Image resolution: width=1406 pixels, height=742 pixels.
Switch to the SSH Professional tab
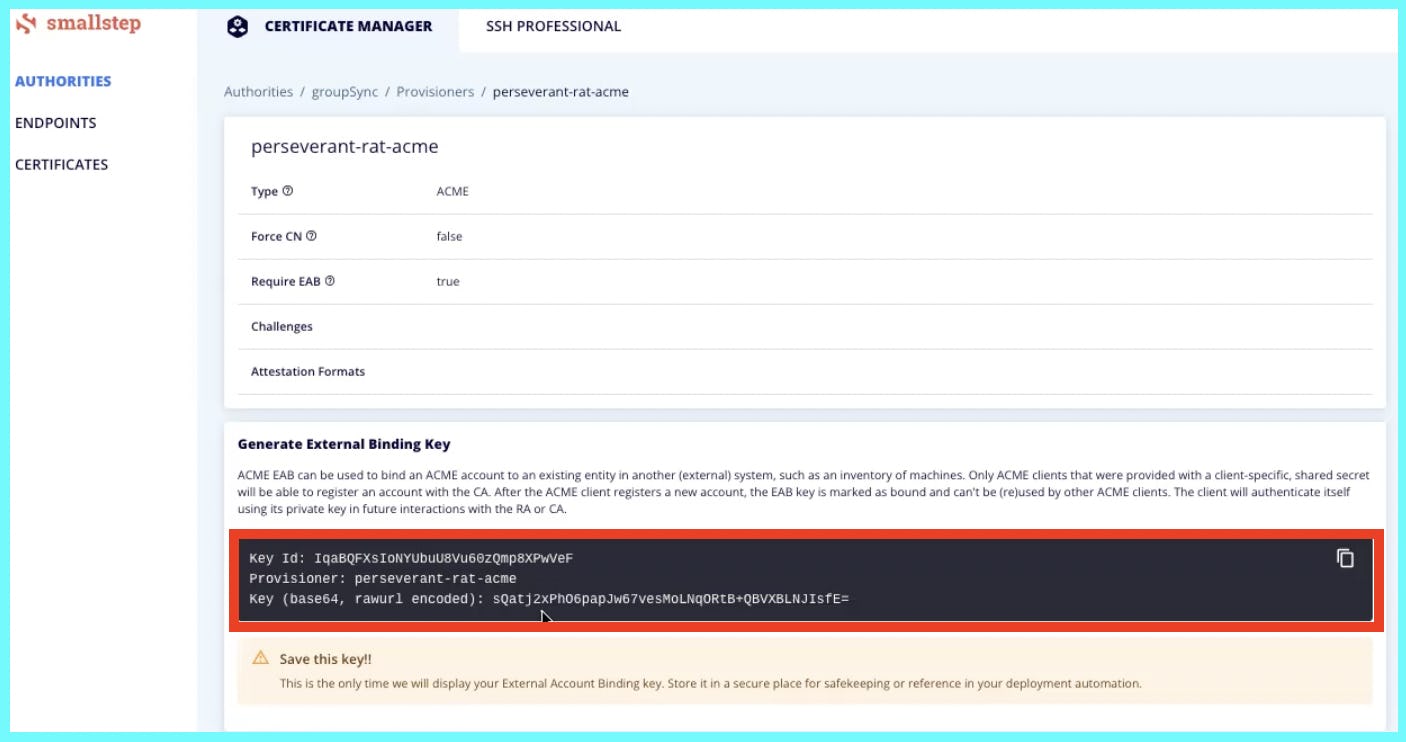(552, 26)
